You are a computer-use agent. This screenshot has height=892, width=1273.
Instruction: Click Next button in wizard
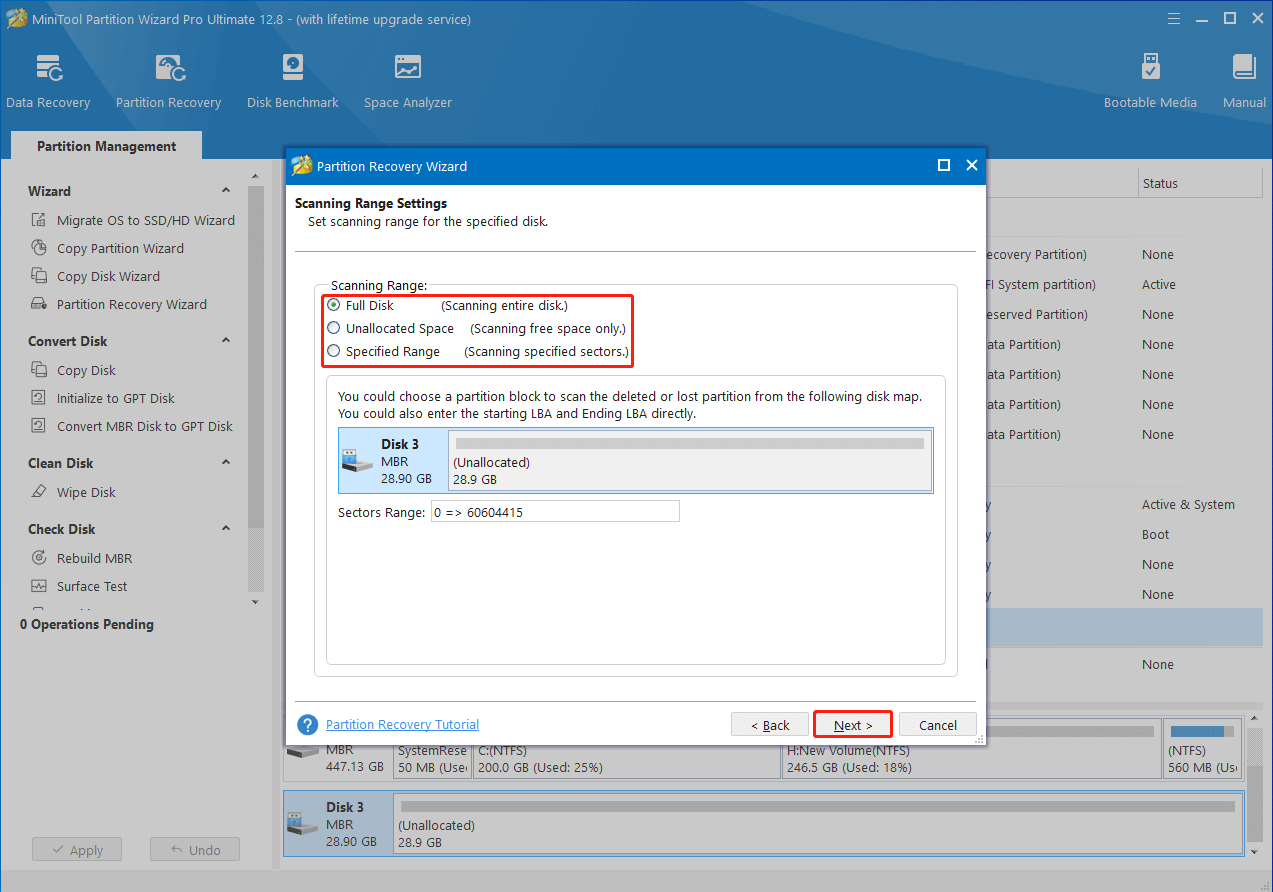(853, 725)
